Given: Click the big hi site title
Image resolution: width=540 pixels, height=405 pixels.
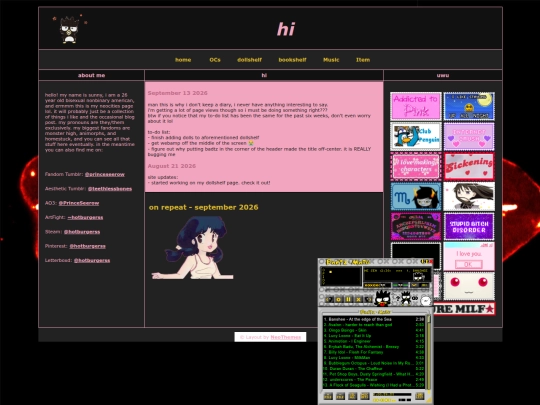Looking at the screenshot, I should (286, 29).
